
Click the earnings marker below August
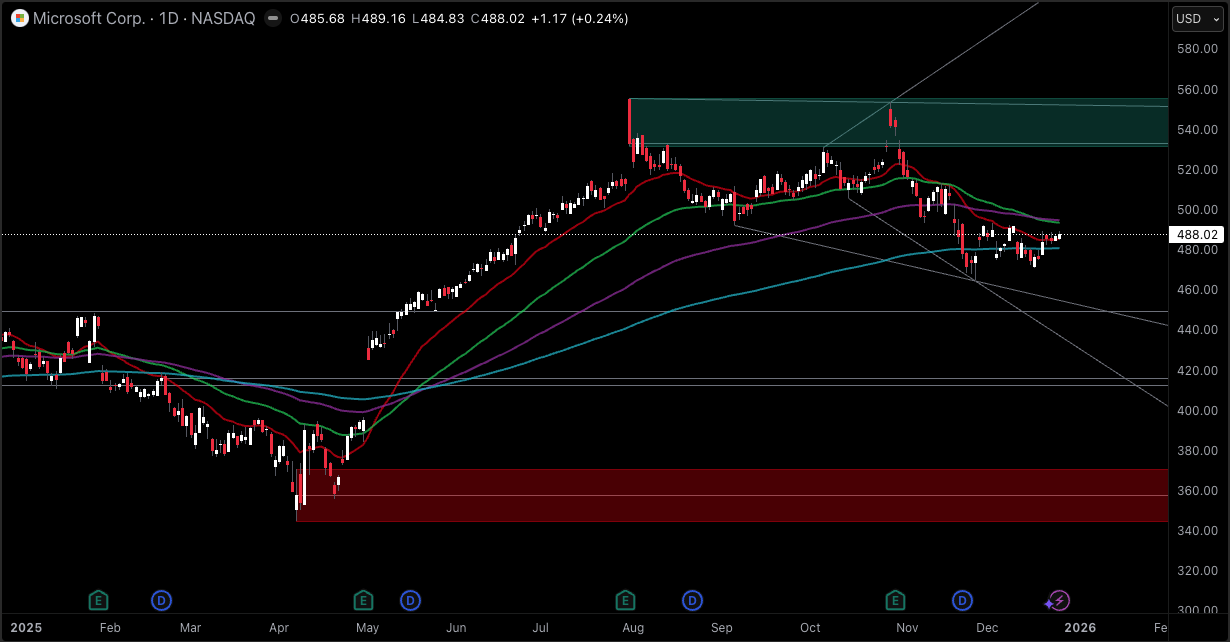(625, 600)
